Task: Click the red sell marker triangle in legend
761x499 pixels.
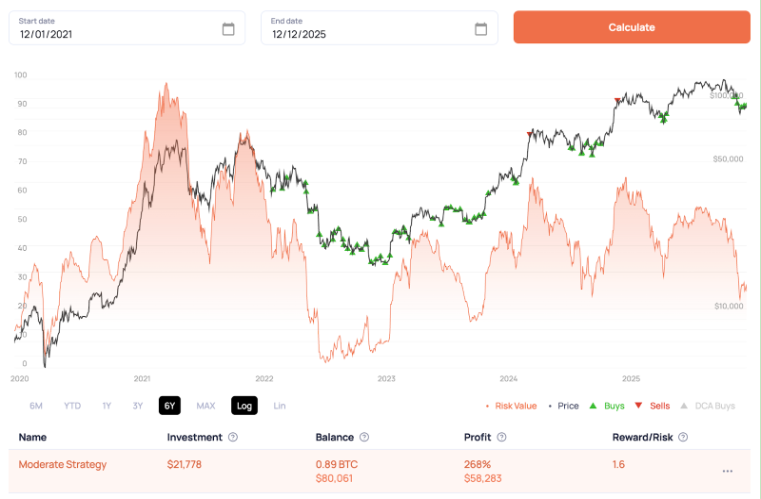Action: (x=639, y=406)
